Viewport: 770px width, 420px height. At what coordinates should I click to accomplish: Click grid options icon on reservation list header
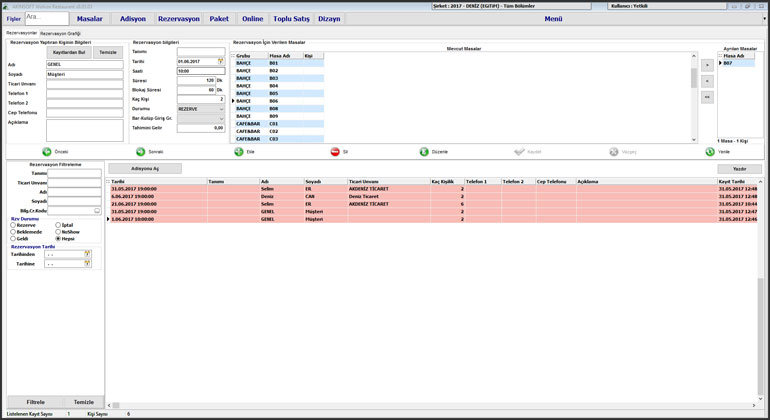[x=108, y=181]
